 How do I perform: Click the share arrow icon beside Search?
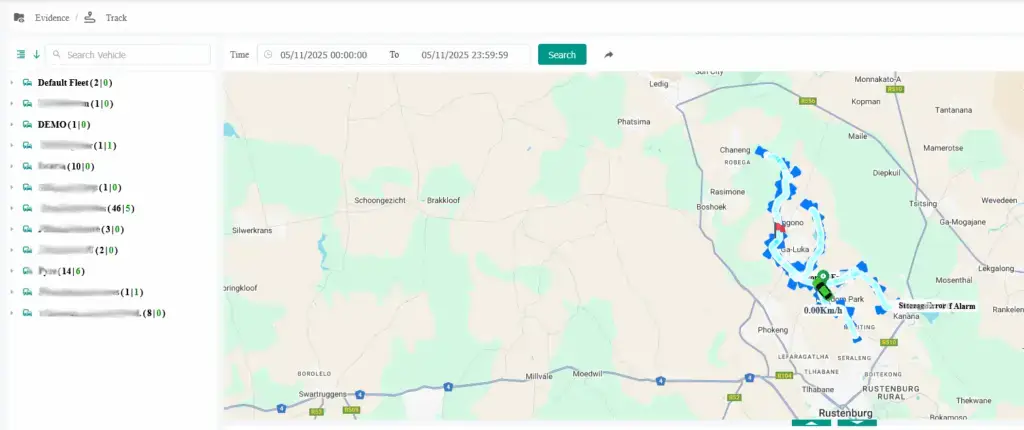[609, 55]
